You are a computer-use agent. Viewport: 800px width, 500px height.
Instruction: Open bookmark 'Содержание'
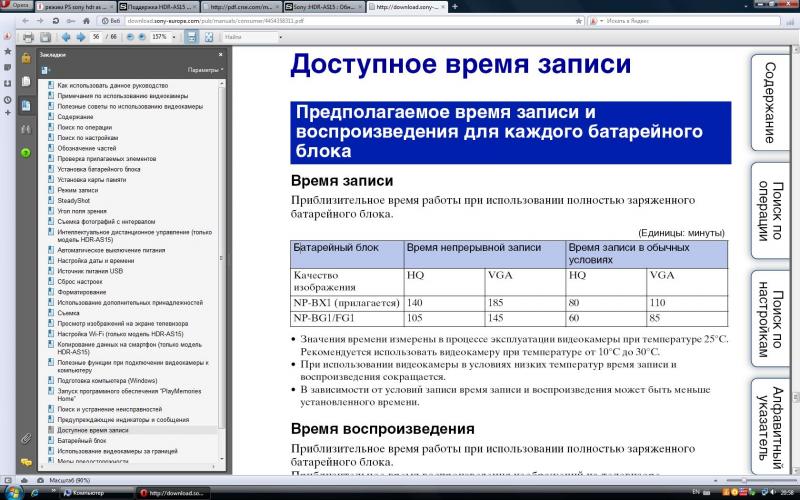(75, 117)
